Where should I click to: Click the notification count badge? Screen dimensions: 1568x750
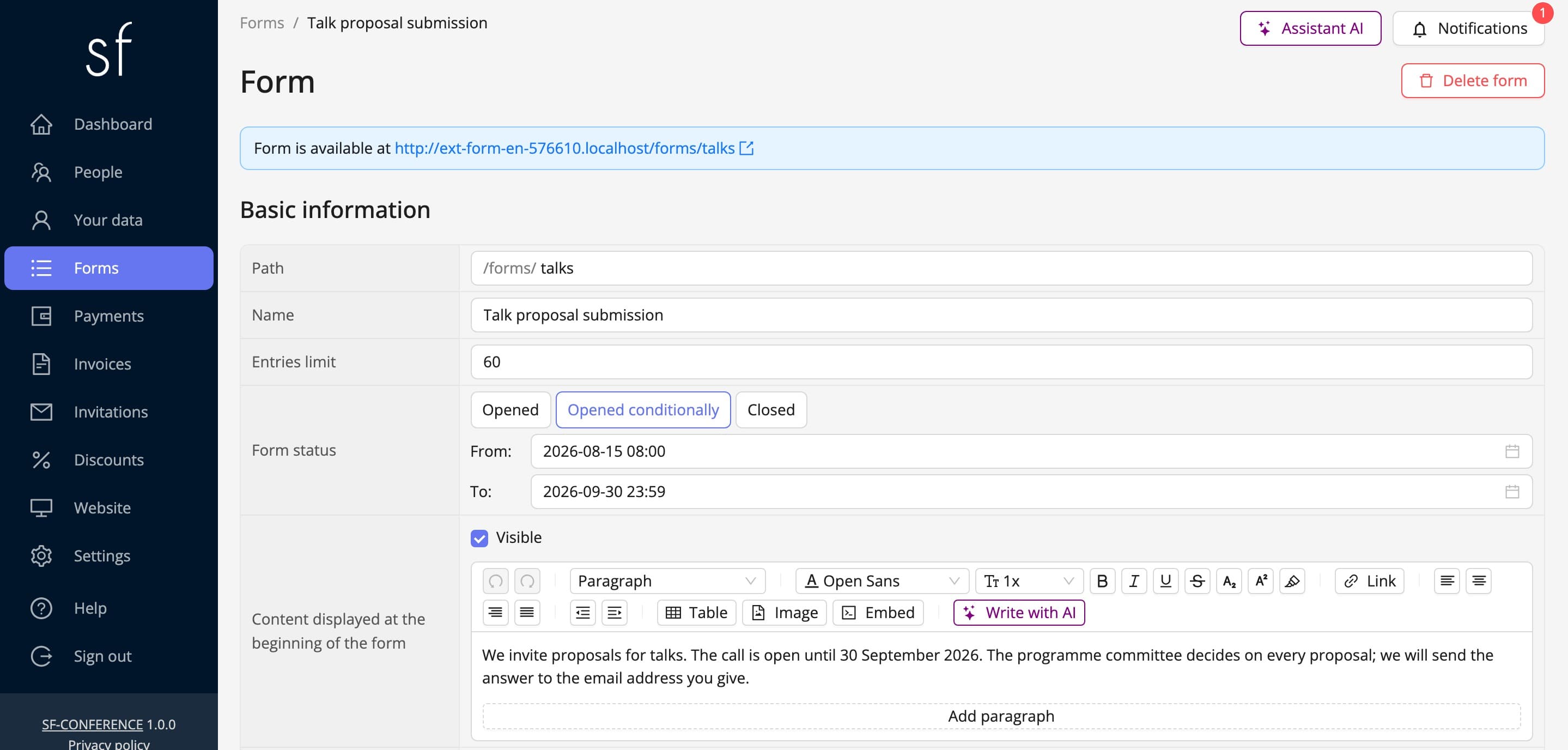click(1542, 12)
